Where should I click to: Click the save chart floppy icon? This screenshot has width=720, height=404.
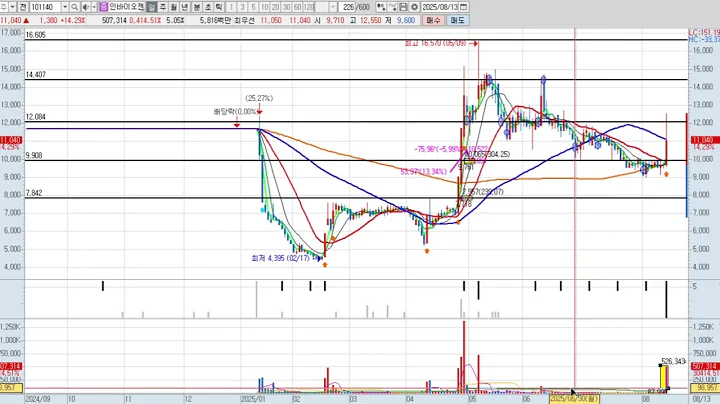tap(403, 7)
